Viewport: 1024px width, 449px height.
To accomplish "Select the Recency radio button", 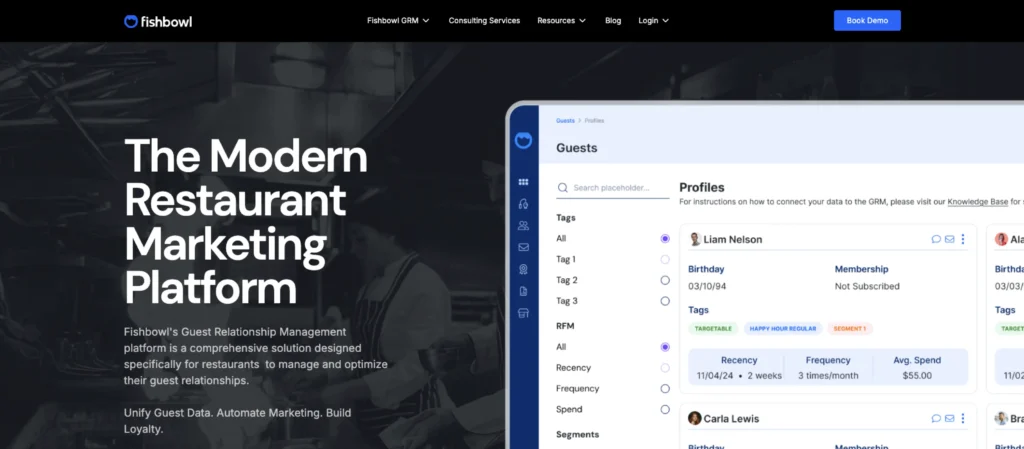I will click(665, 368).
